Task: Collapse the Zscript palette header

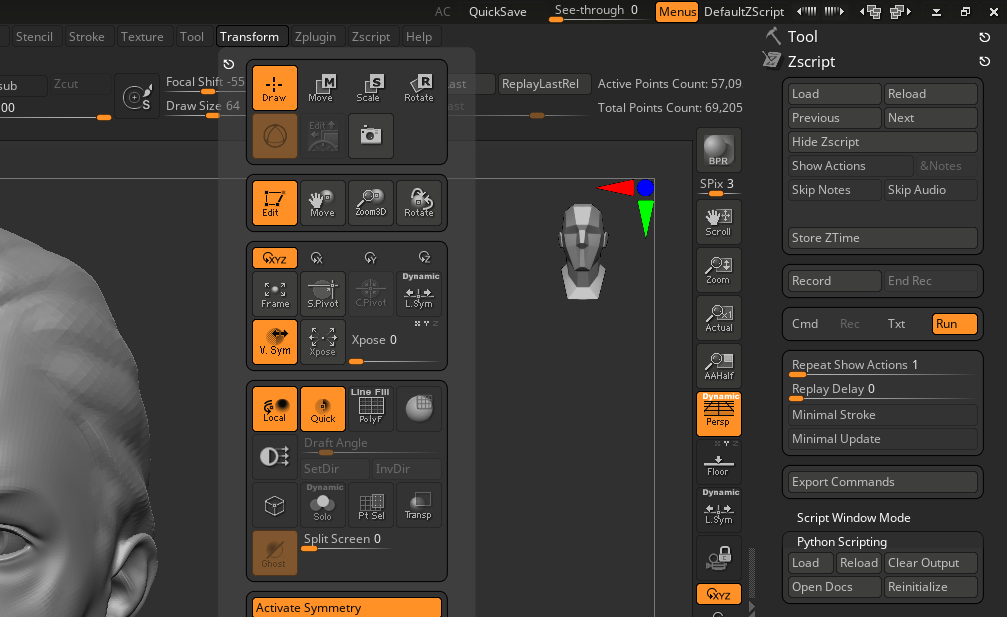Action: tap(812, 62)
